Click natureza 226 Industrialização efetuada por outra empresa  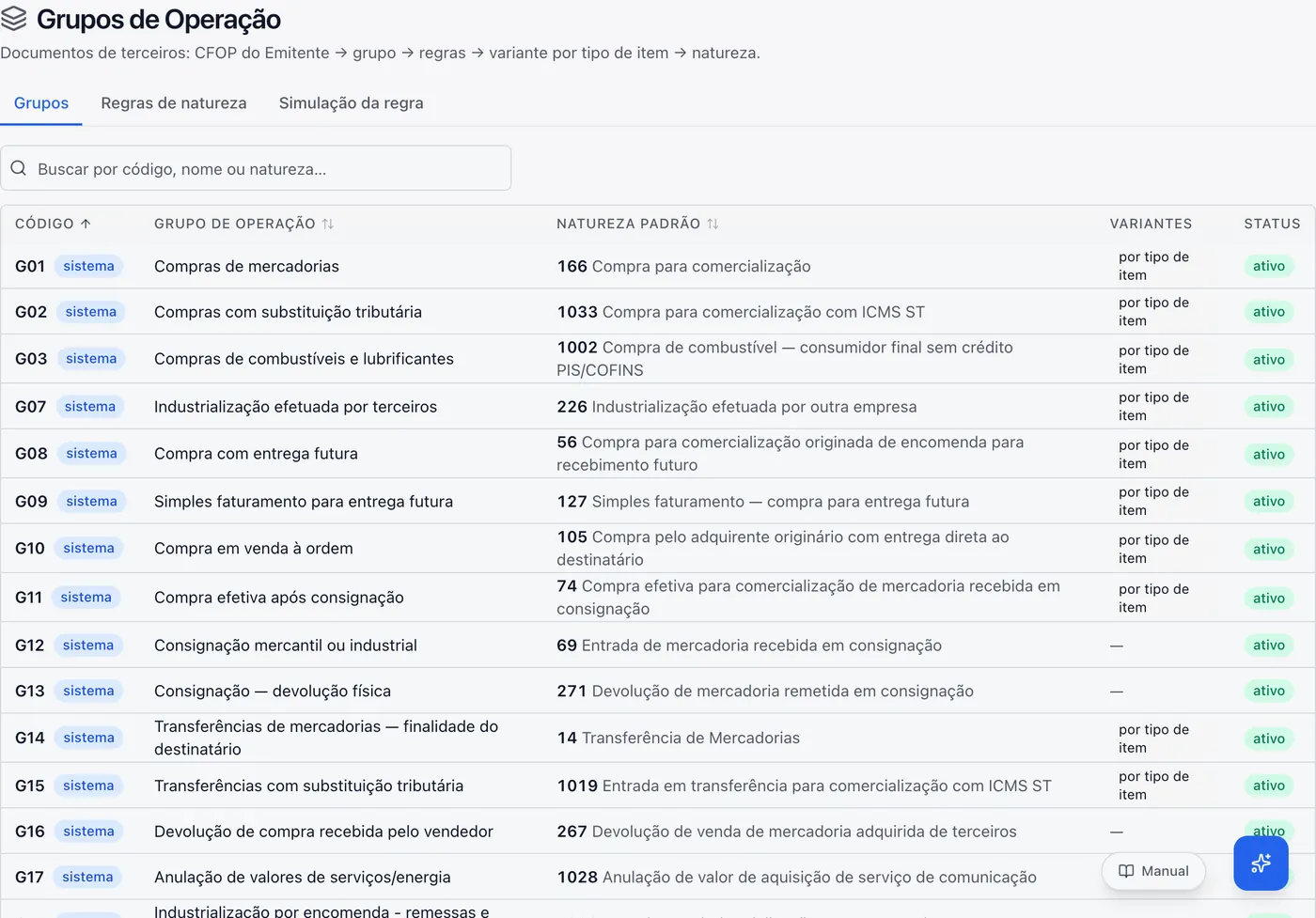click(737, 407)
